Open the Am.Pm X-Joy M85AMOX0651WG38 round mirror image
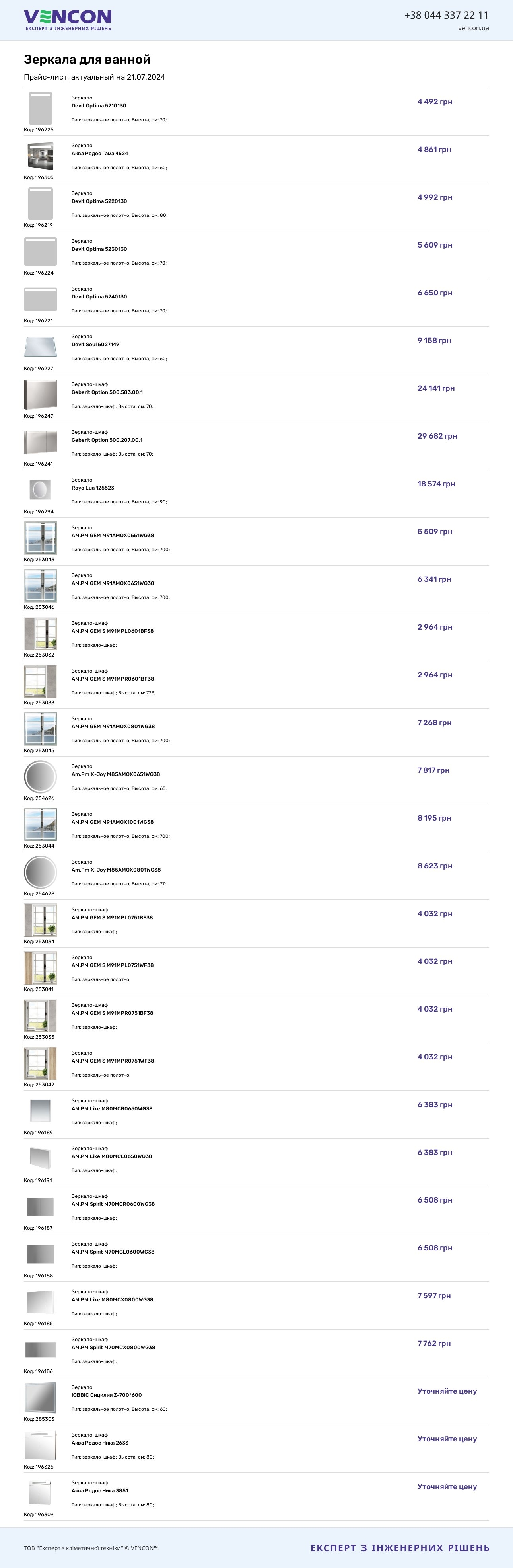The height and width of the screenshot is (1568, 513). coord(40,776)
